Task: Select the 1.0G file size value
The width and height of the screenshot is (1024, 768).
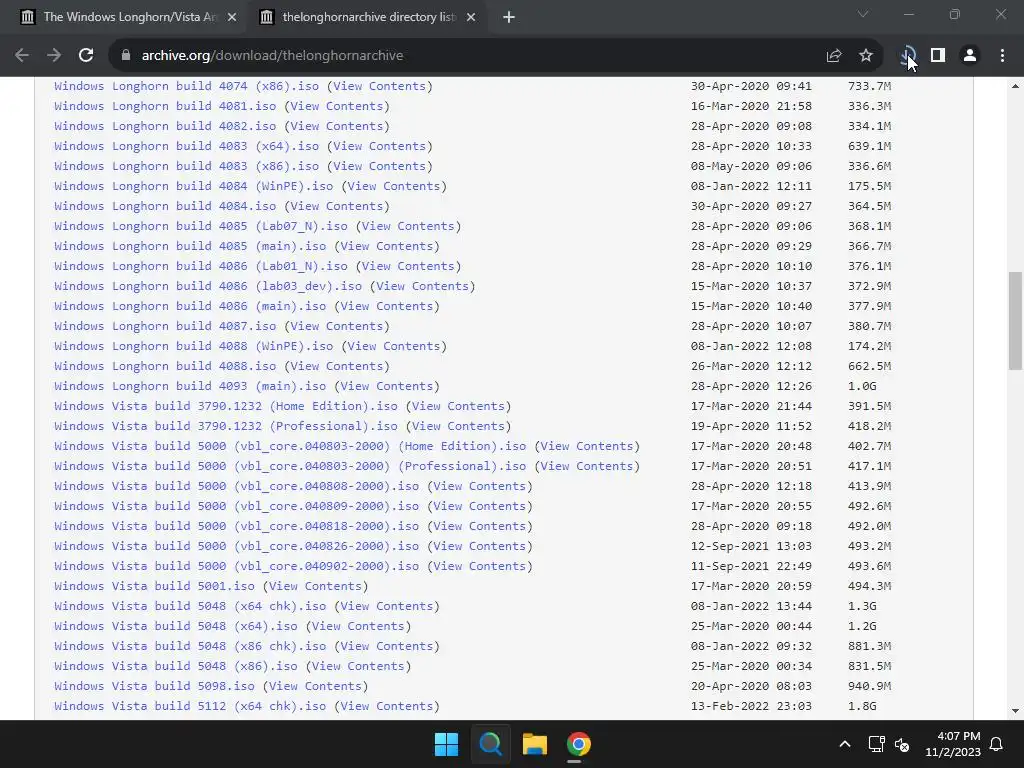Action: coord(862,386)
